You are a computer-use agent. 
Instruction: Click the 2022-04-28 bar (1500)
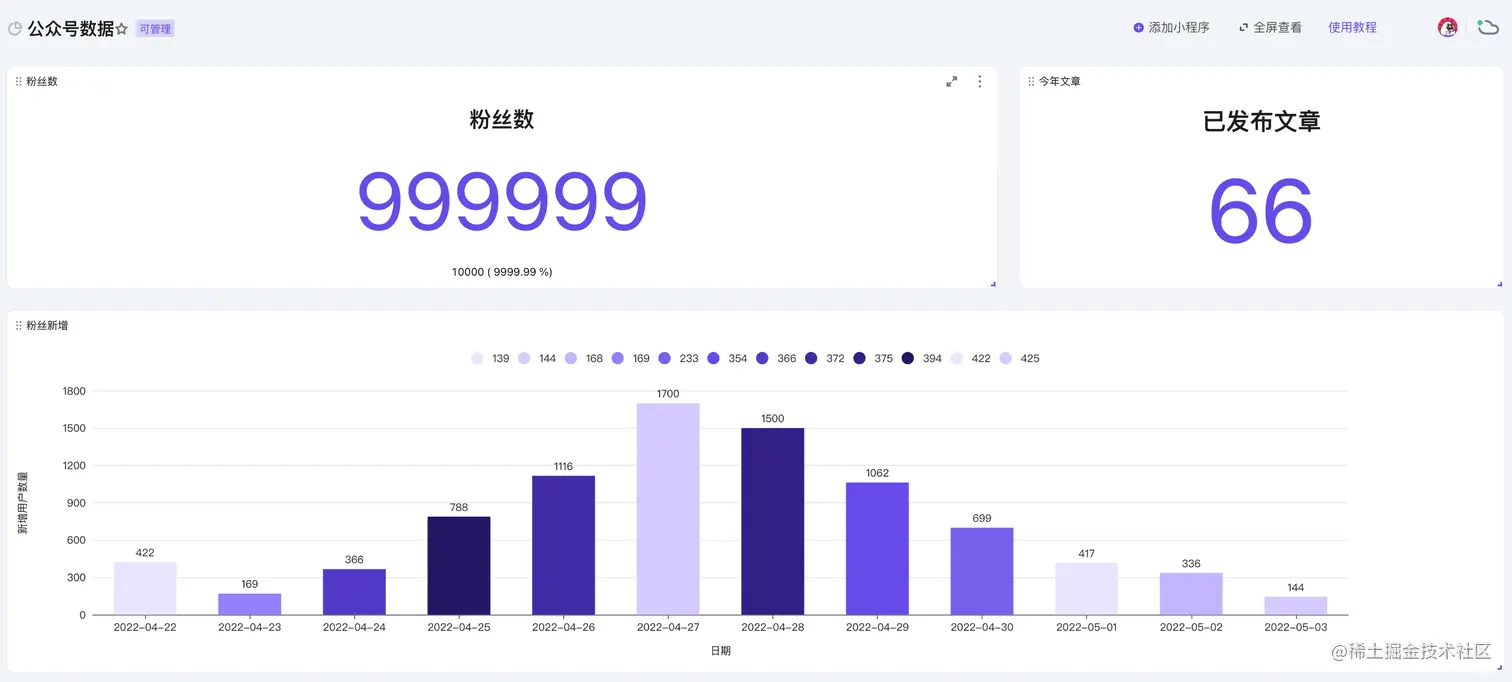click(x=772, y=521)
